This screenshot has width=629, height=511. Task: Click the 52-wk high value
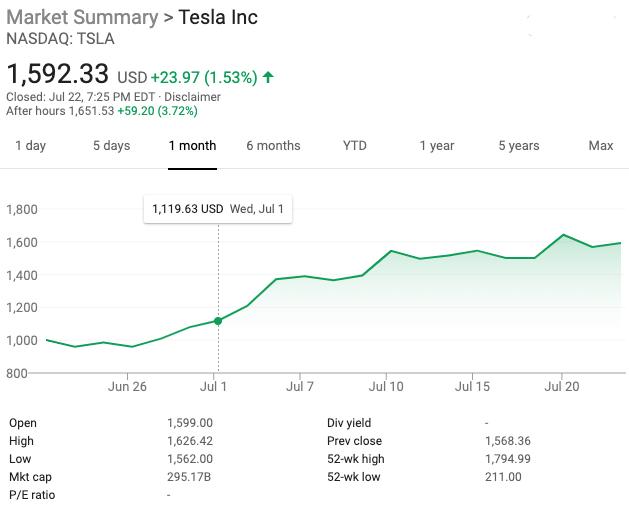(x=505, y=459)
